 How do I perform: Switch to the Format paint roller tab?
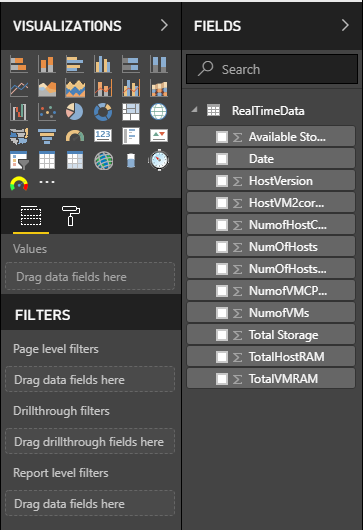point(71,216)
